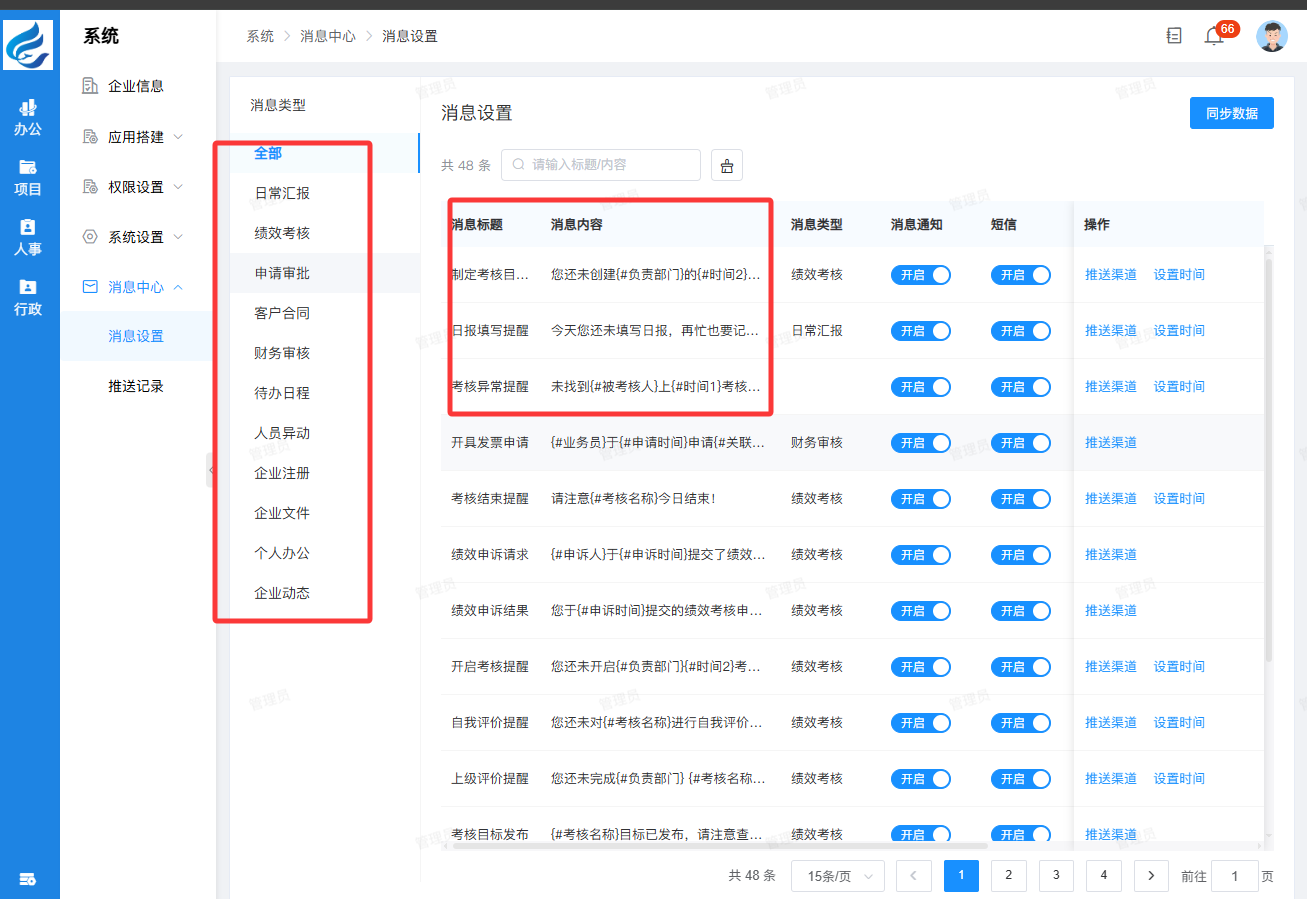Turn off 消息通知 for 考核结束提醒

(920, 499)
